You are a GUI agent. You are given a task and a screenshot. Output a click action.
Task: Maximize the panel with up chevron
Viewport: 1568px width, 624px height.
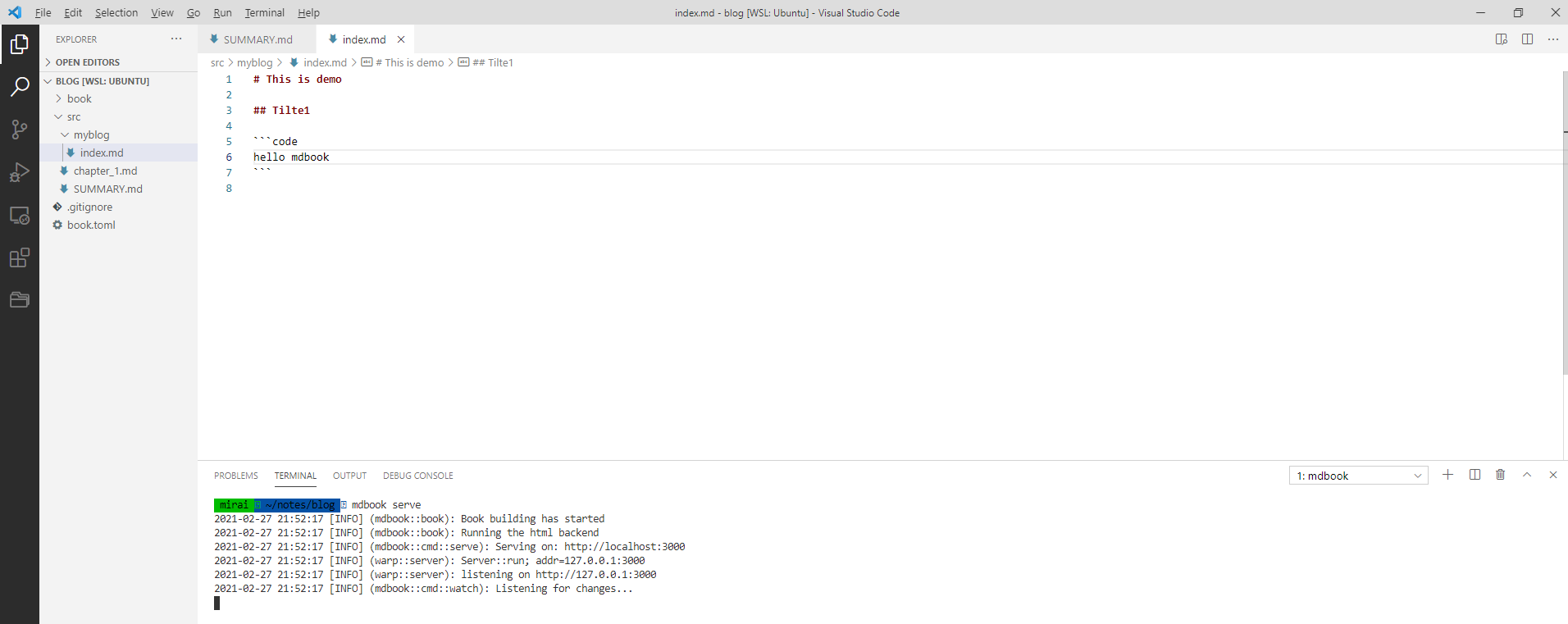pos(1527,475)
